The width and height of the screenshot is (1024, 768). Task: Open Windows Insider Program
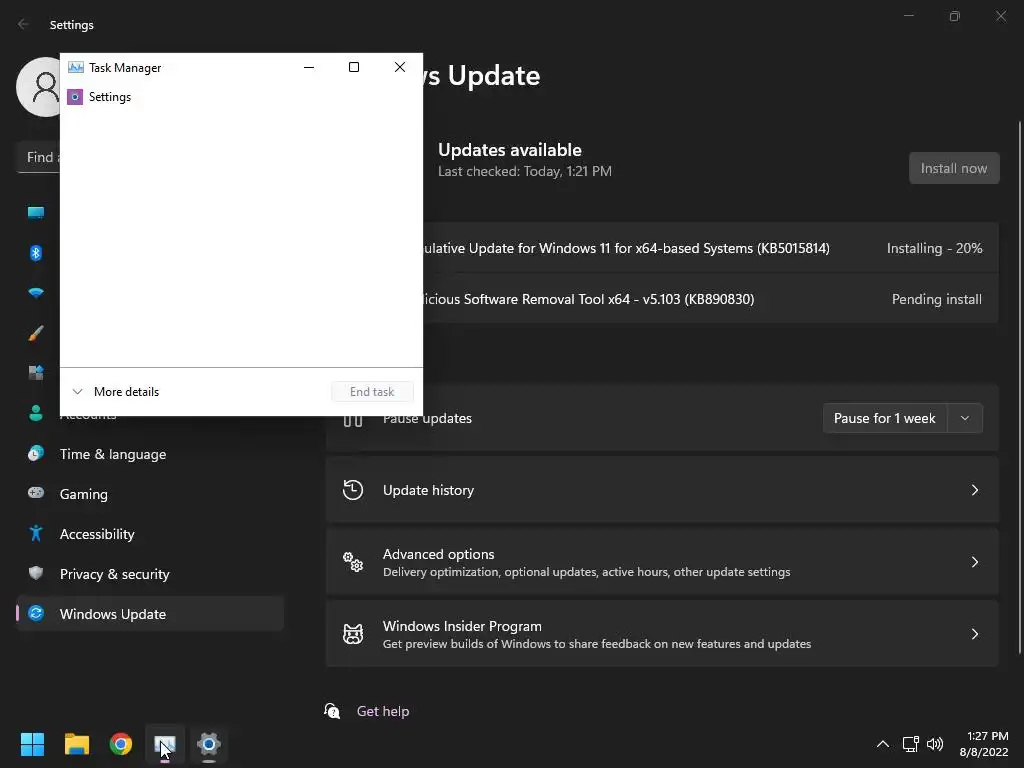click(x=662, y=634)
